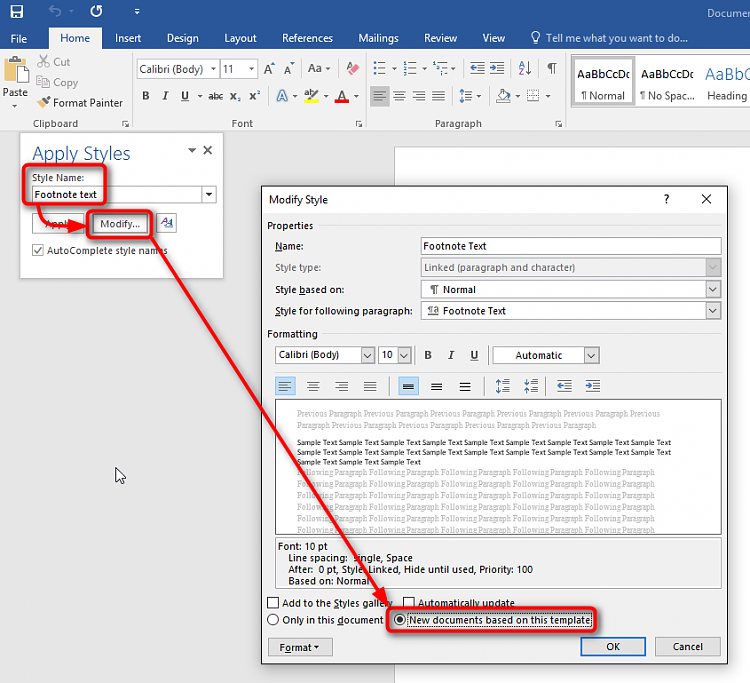Open the Format button menu
The image size is (750, 683).
300,647
